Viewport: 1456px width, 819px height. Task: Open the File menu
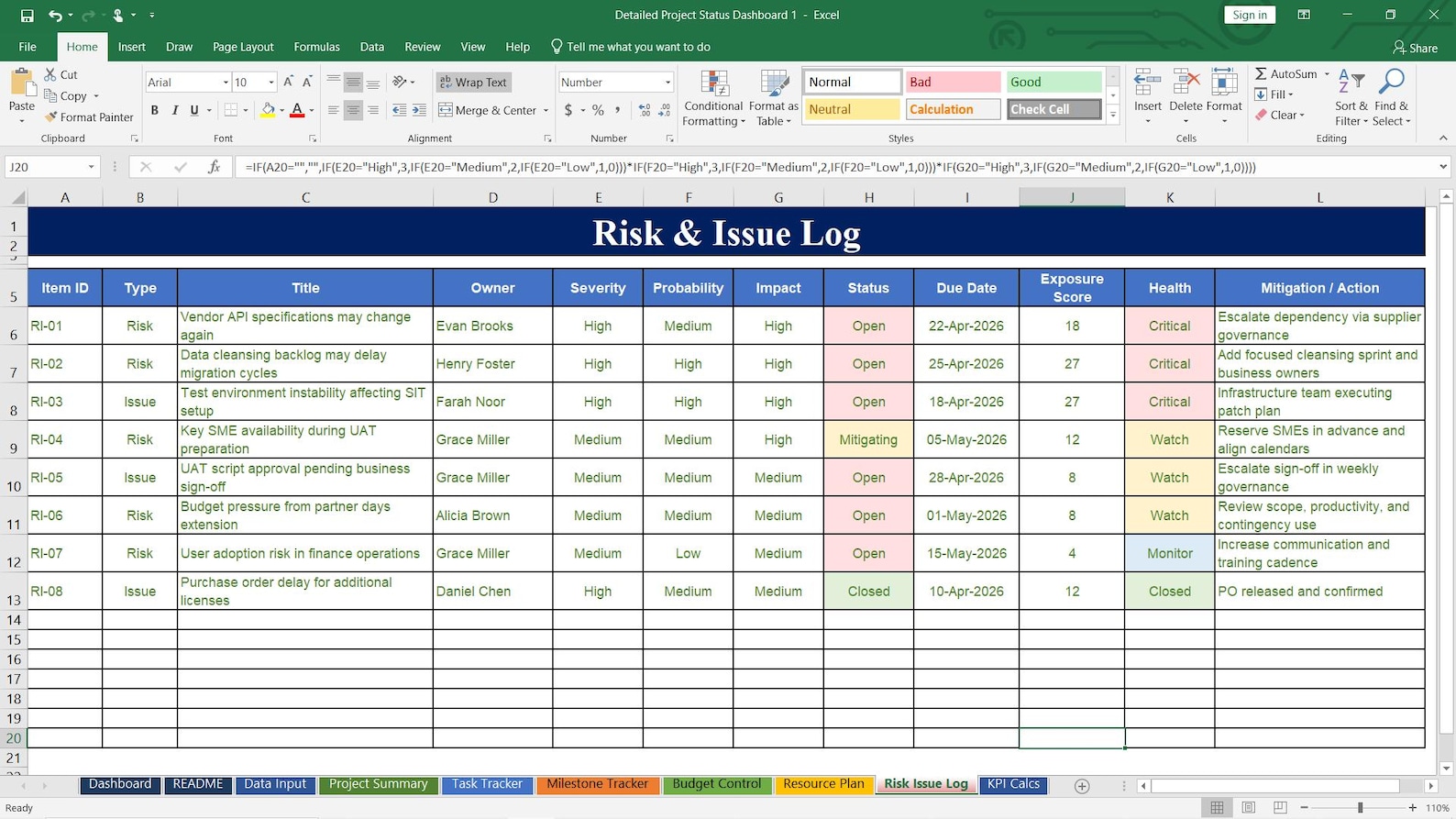28,47
